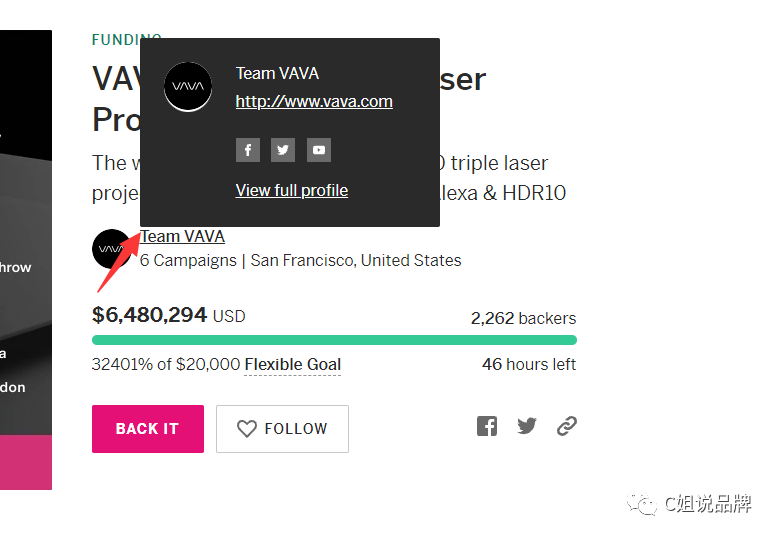Viewport: 776px width, 537px height.
Task: Click the Facebook icon in the Team VAVA popup
Action: [x=248, y=150]
